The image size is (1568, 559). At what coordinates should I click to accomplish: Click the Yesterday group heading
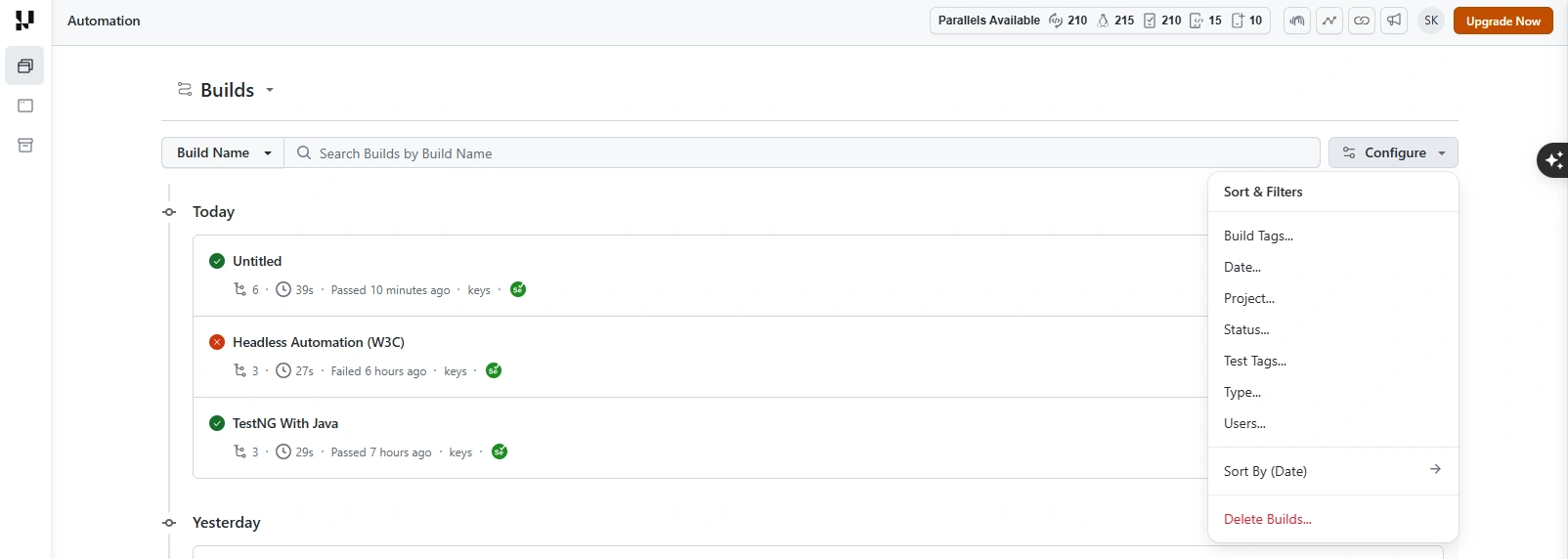click(x=227, y=523)
